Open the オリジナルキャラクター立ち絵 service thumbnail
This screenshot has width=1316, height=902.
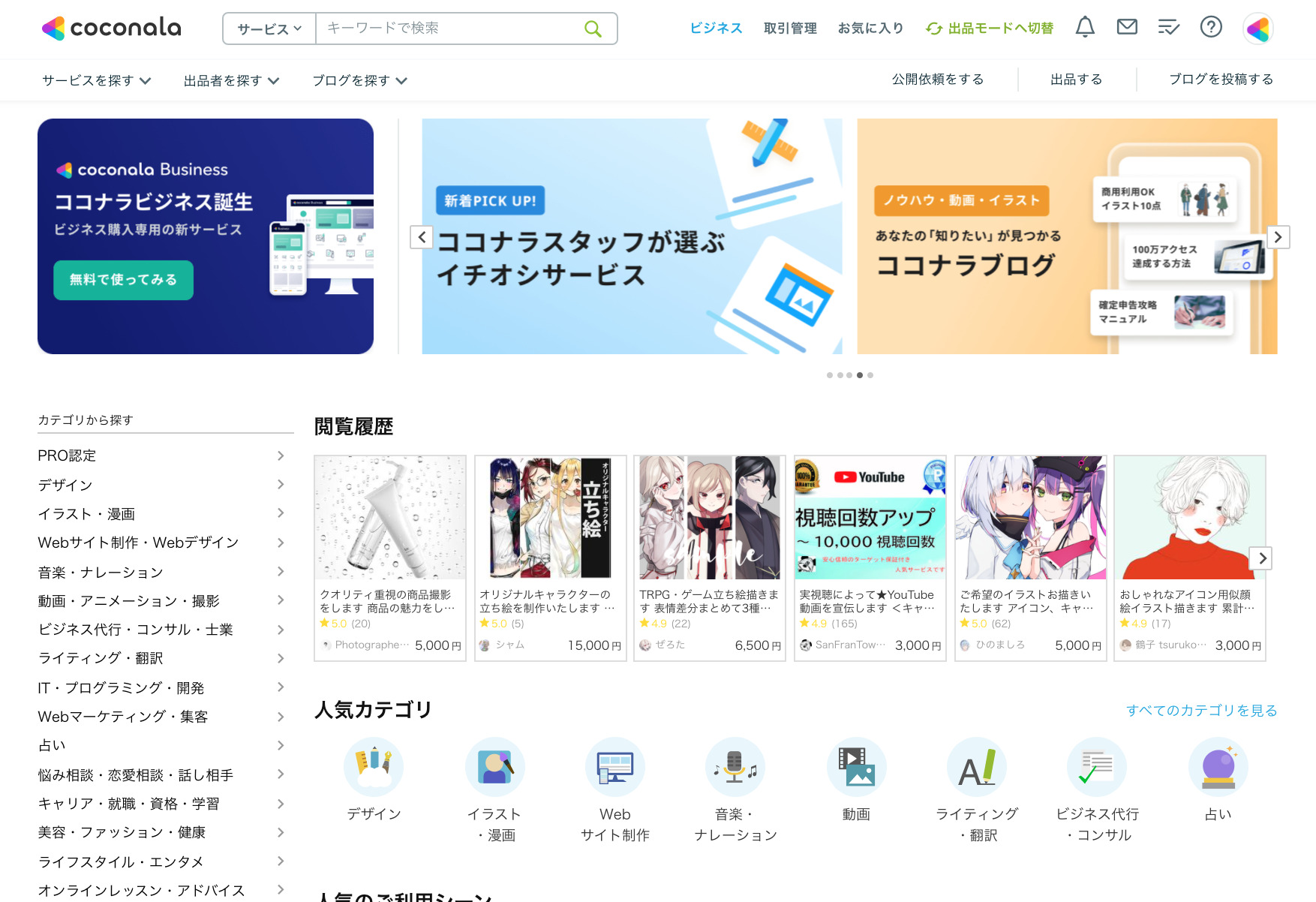tap(550, 518)
